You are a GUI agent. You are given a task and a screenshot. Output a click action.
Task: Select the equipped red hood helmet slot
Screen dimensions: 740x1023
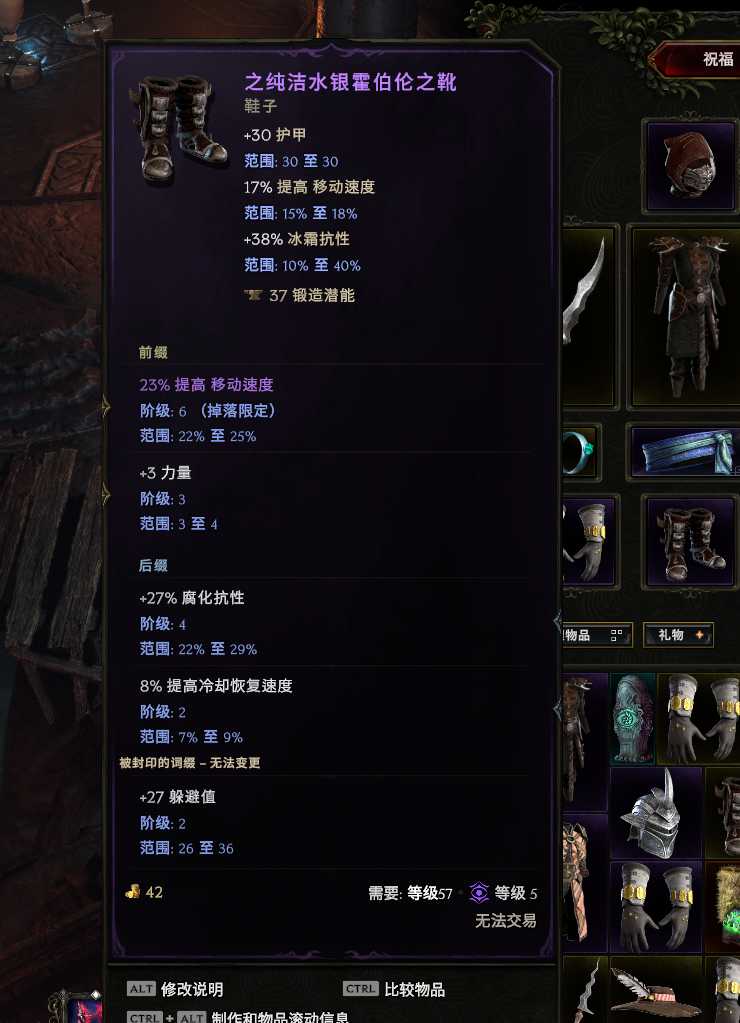pos(690,166)
